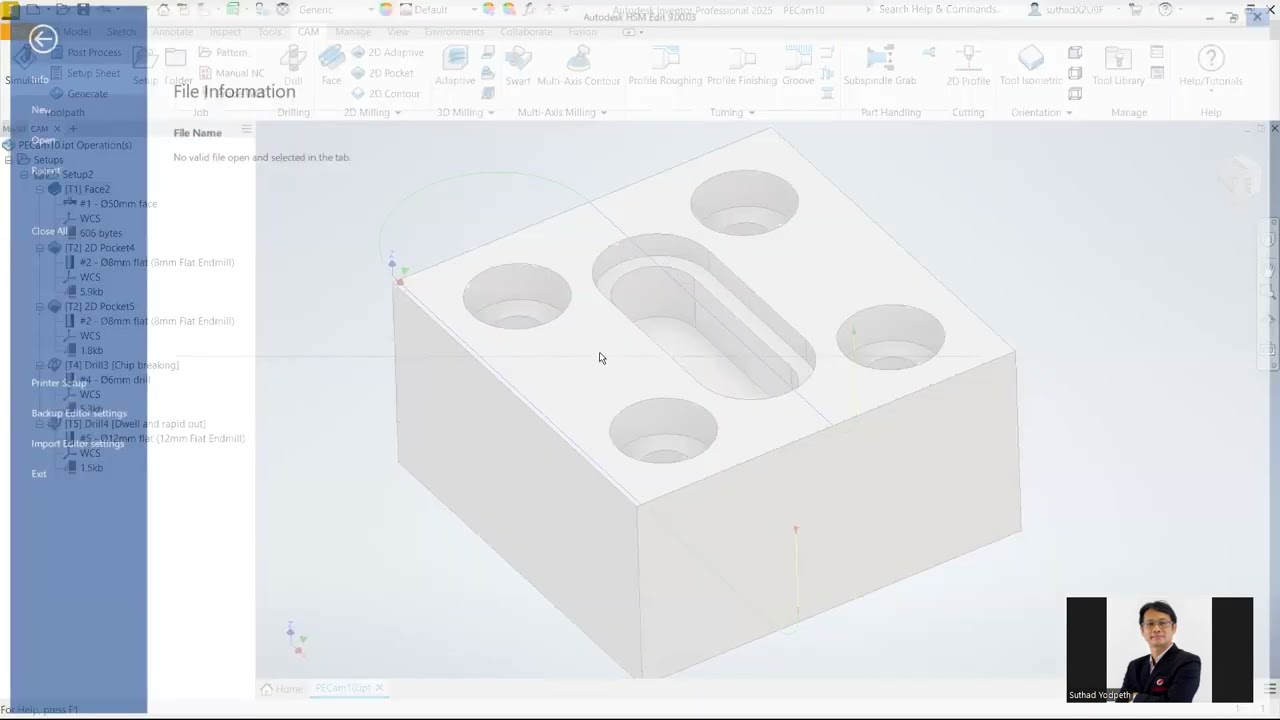Click the help question mark in title bar
The image size is (1280, 720).
[1165, 10]
